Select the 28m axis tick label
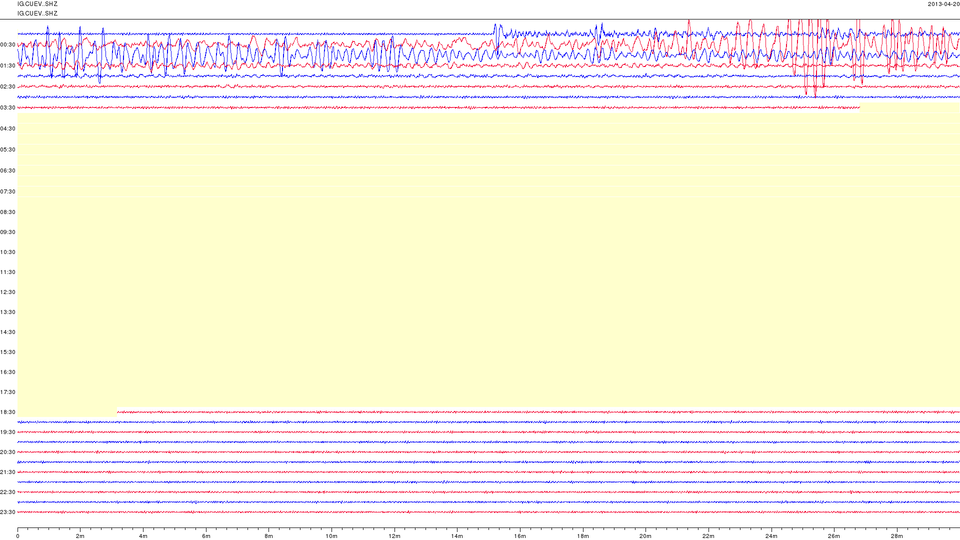The image size is (960, 540). 896,536
